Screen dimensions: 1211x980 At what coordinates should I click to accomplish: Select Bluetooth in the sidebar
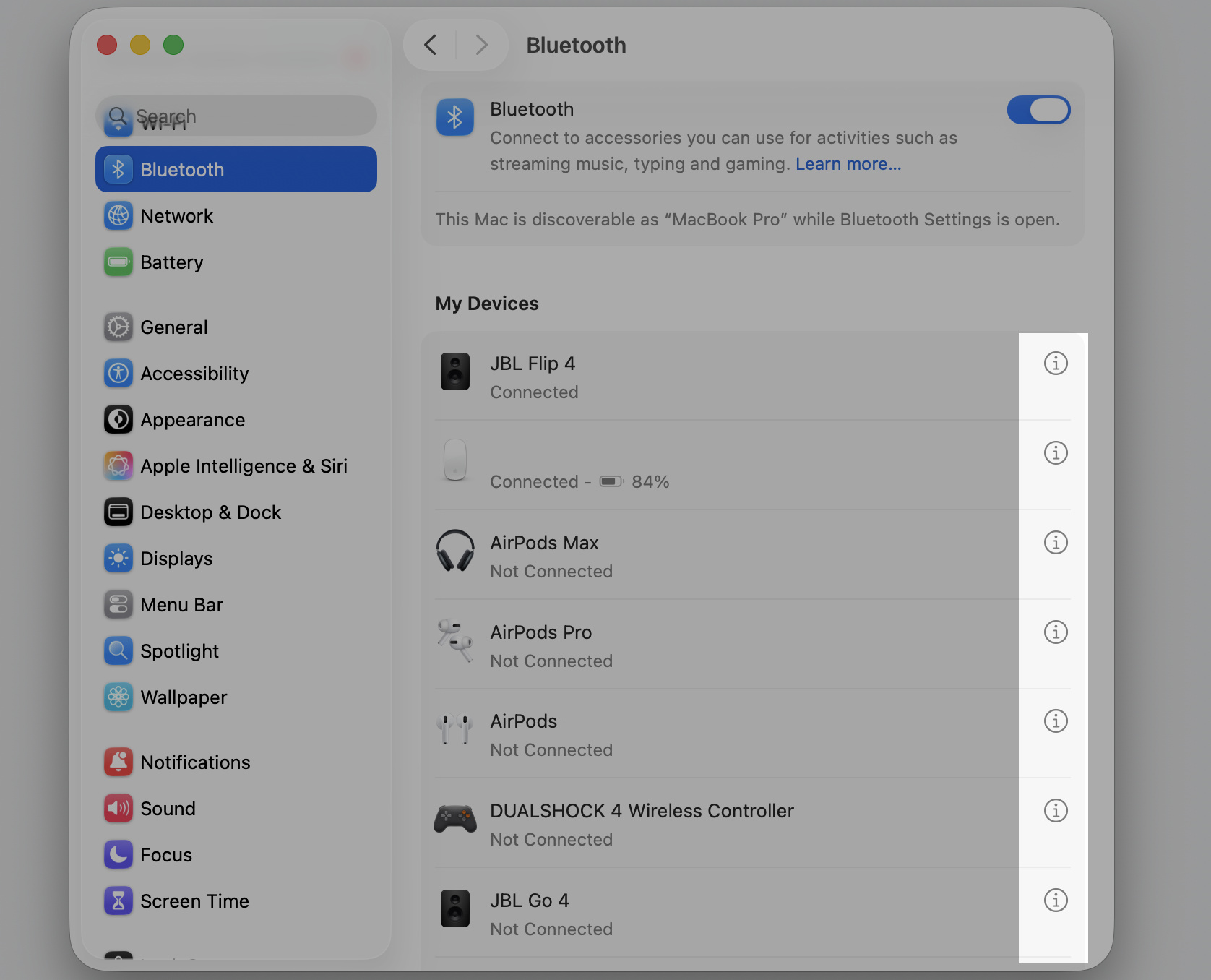(236, 169)
